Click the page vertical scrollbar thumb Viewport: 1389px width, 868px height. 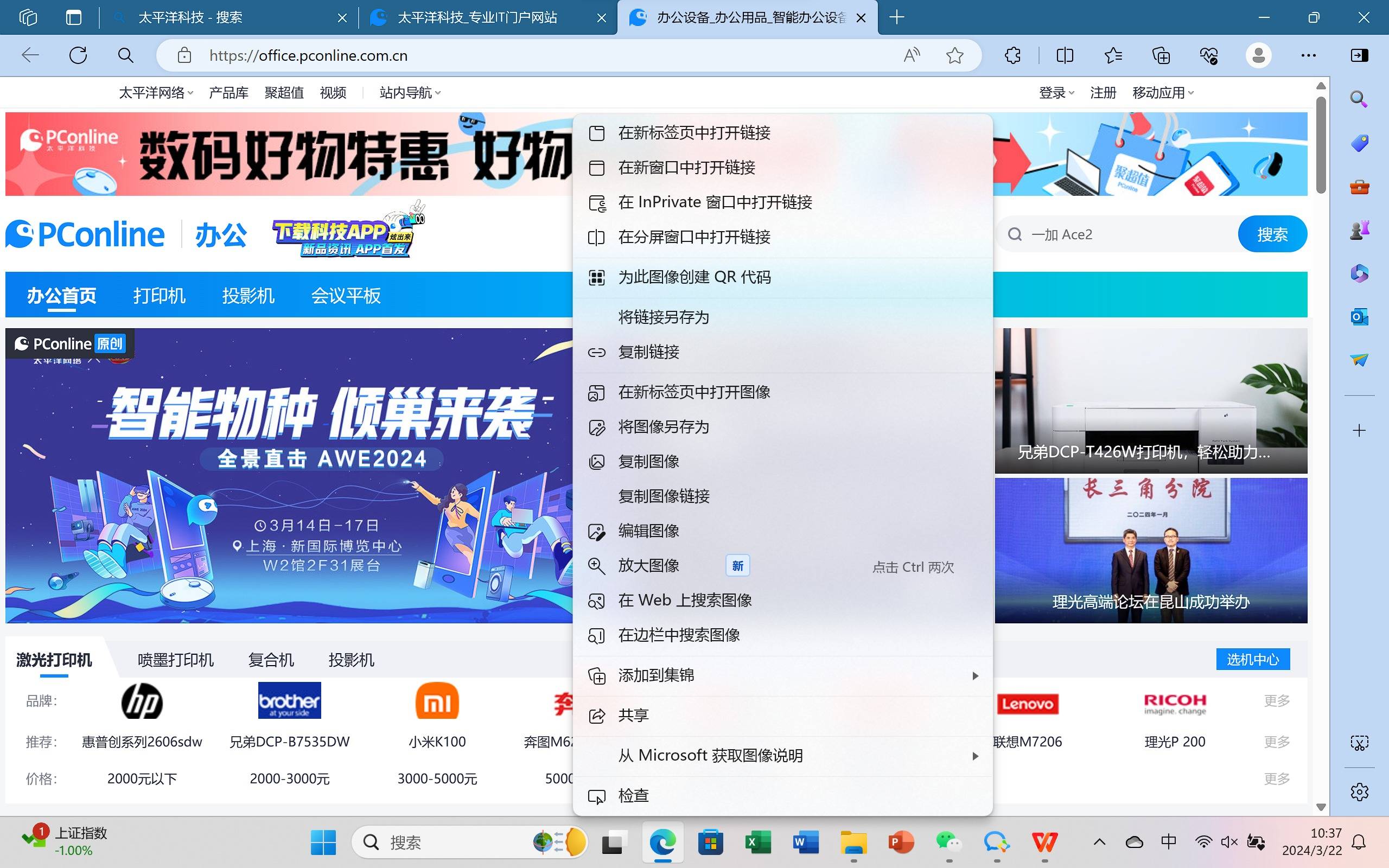[1321, 144]
